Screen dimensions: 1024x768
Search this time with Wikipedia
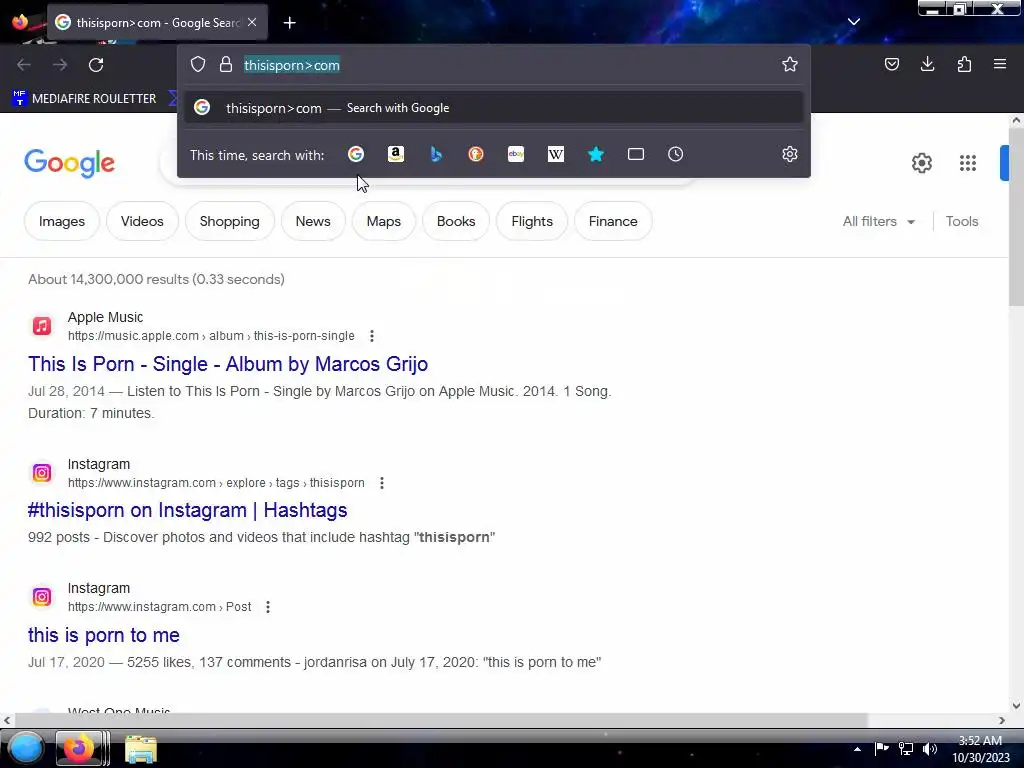pyautogui.click(x=556, y=154)
